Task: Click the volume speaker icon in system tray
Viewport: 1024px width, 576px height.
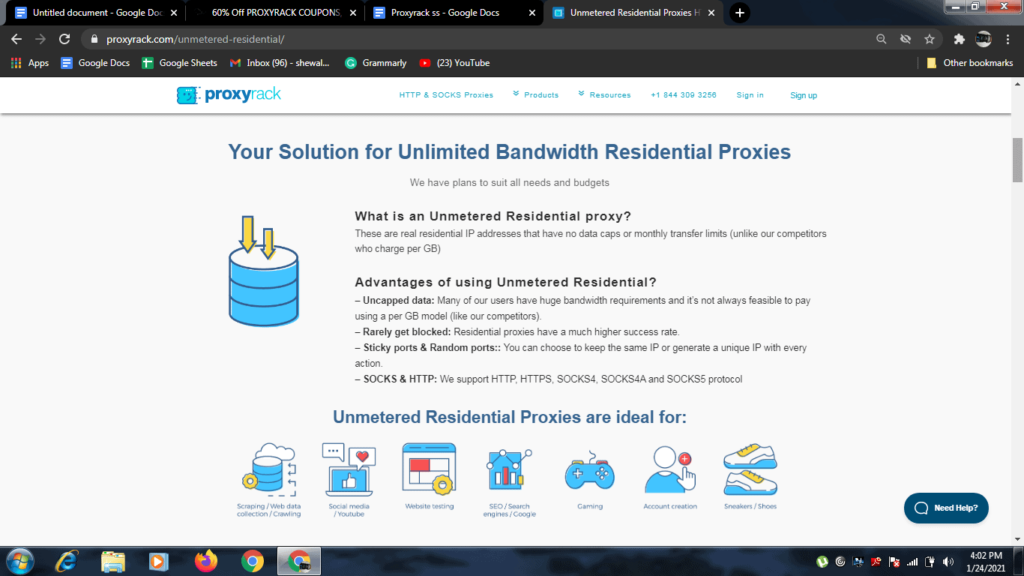Action: [x=948, y=562]
